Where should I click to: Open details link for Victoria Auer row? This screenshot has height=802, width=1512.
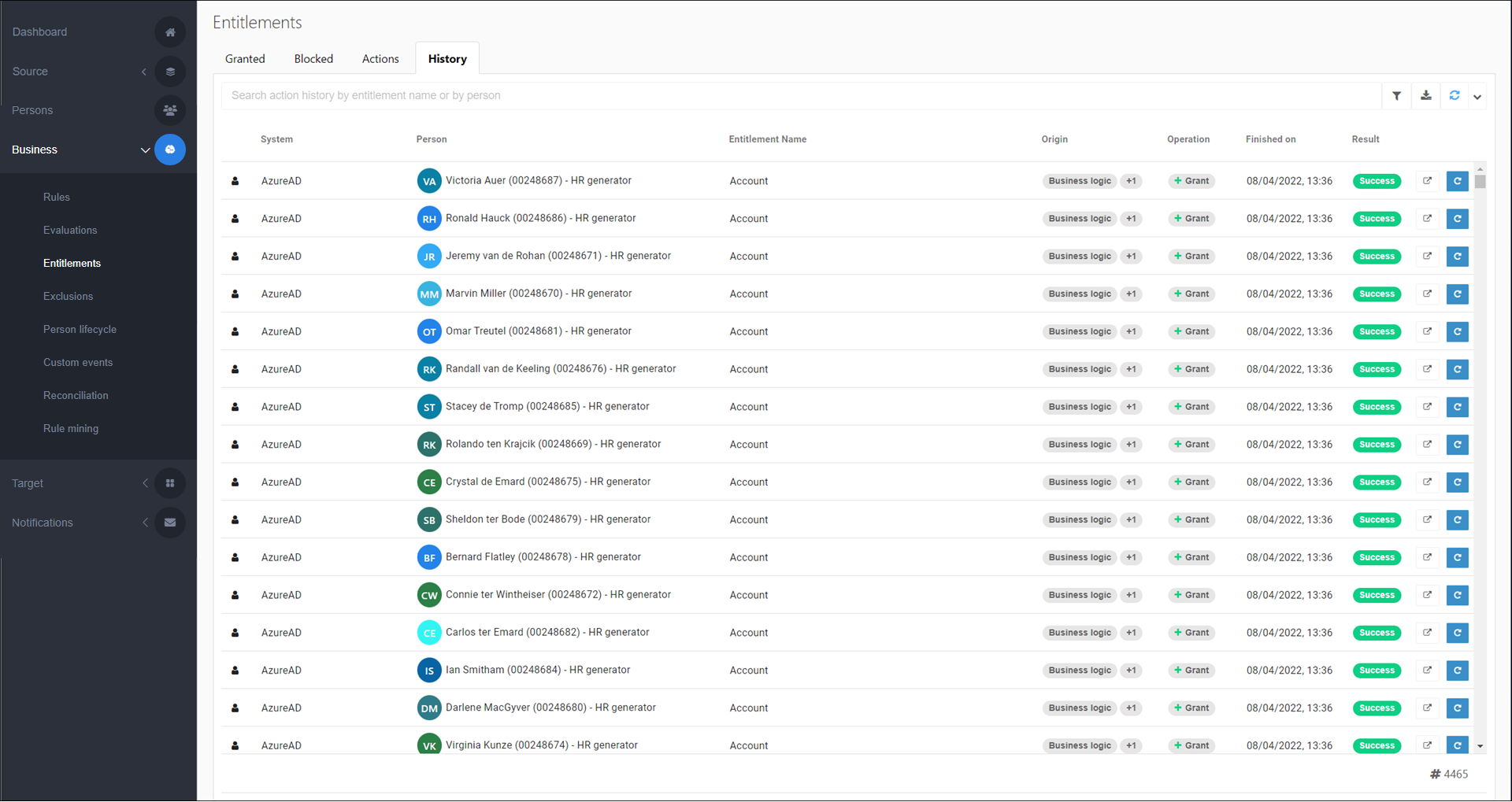coord(1427,181)
